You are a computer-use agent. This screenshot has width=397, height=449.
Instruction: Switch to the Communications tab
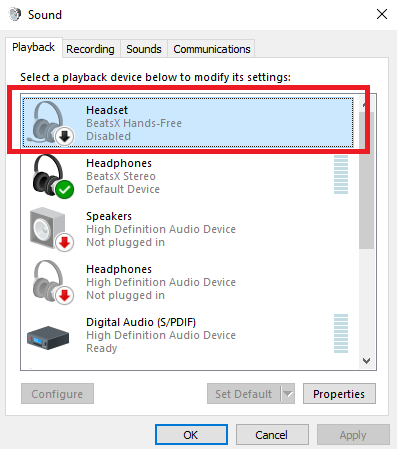tap(212, 49)
